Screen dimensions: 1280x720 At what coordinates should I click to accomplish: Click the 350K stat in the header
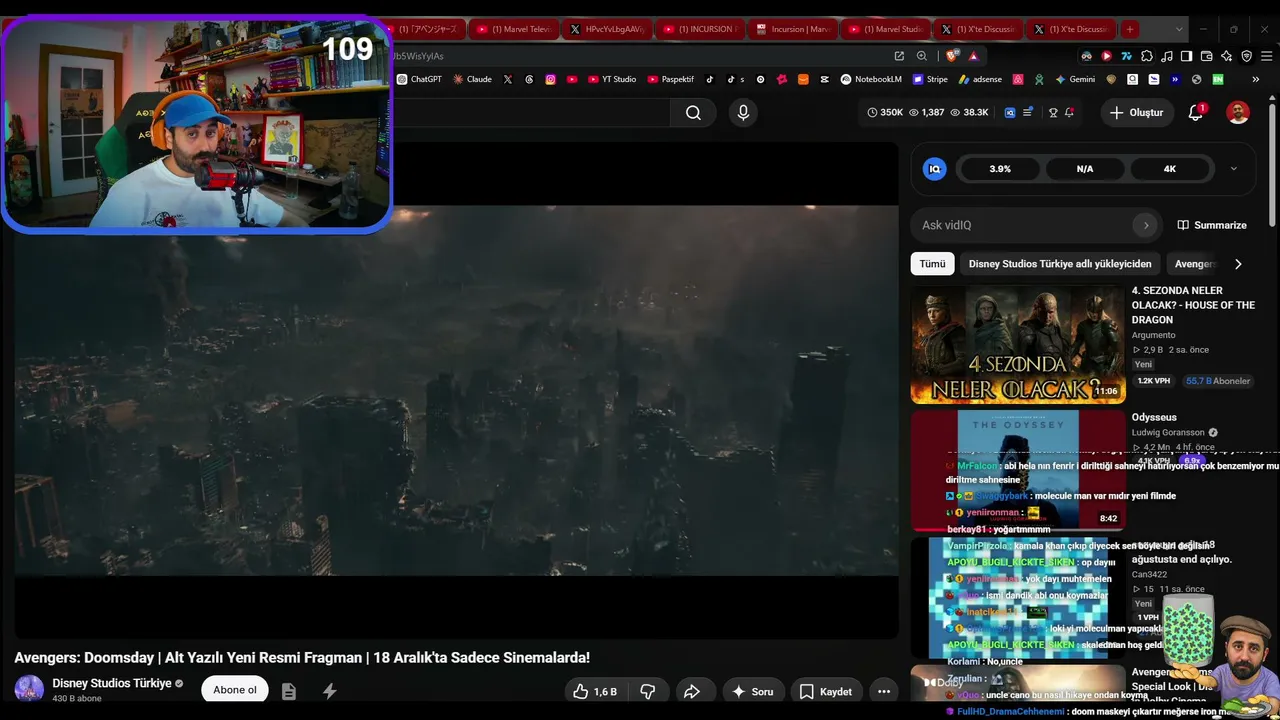(x=885, y=113)
